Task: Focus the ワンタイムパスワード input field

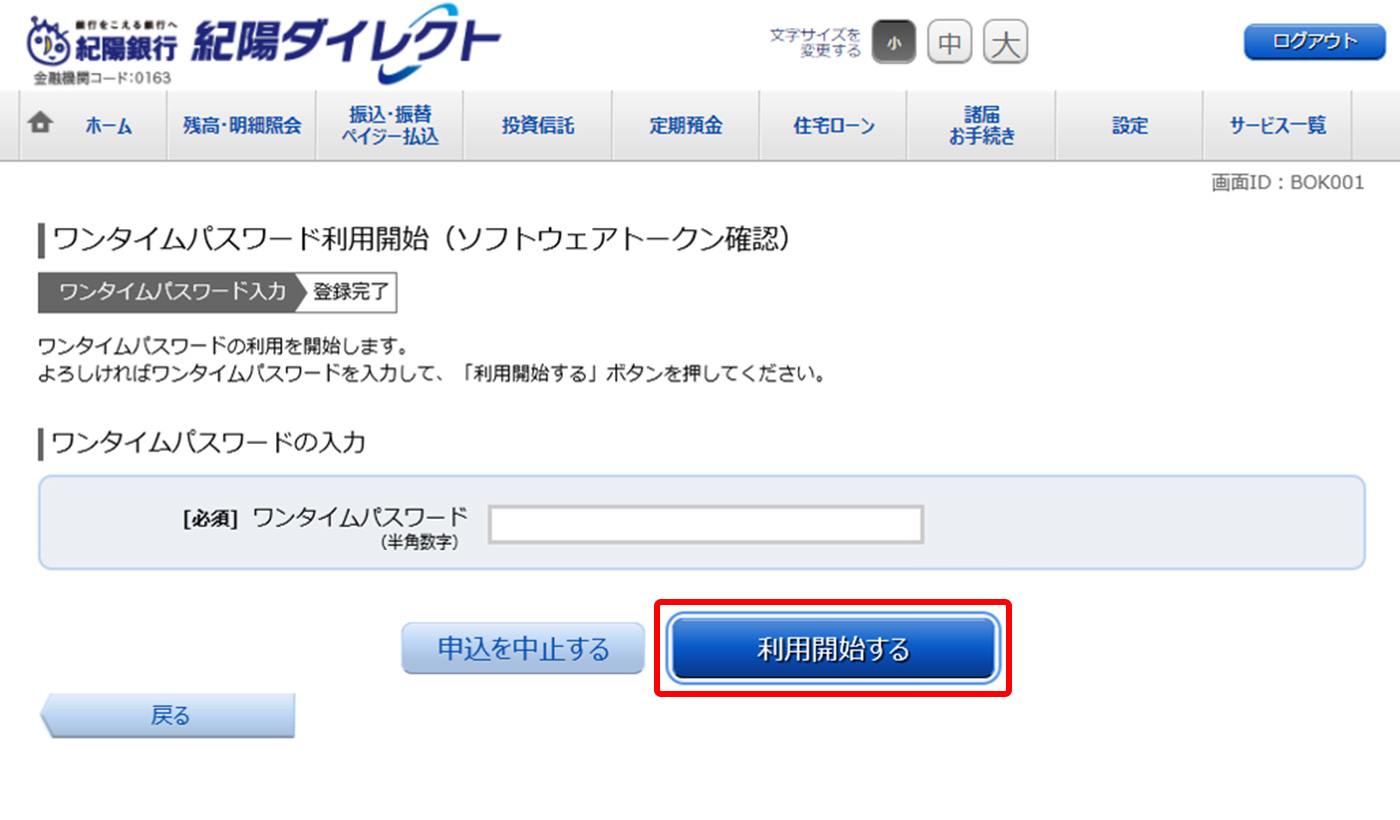Action: click(x=706, y=524)
